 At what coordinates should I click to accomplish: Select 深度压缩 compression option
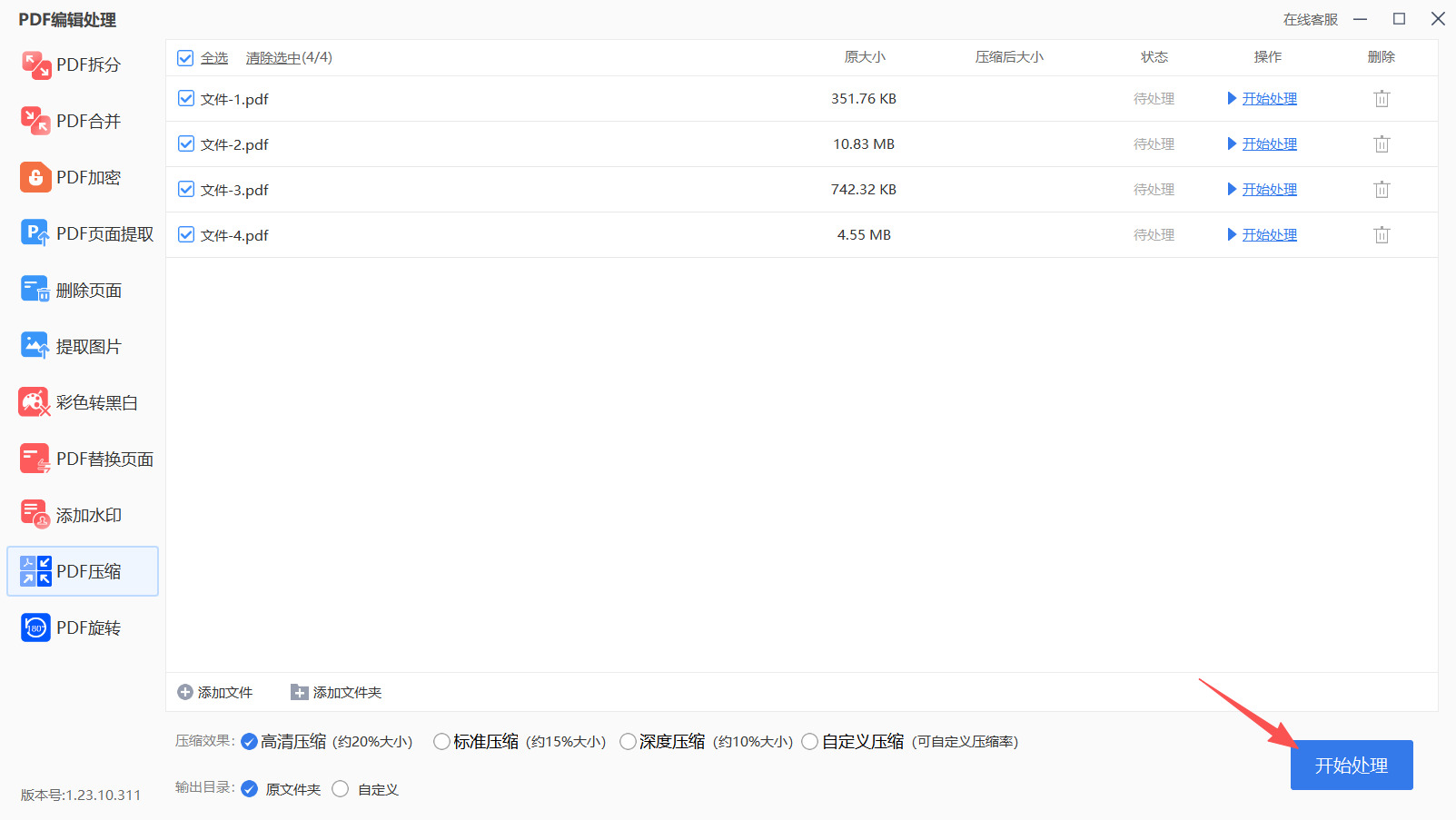[628, 742]
